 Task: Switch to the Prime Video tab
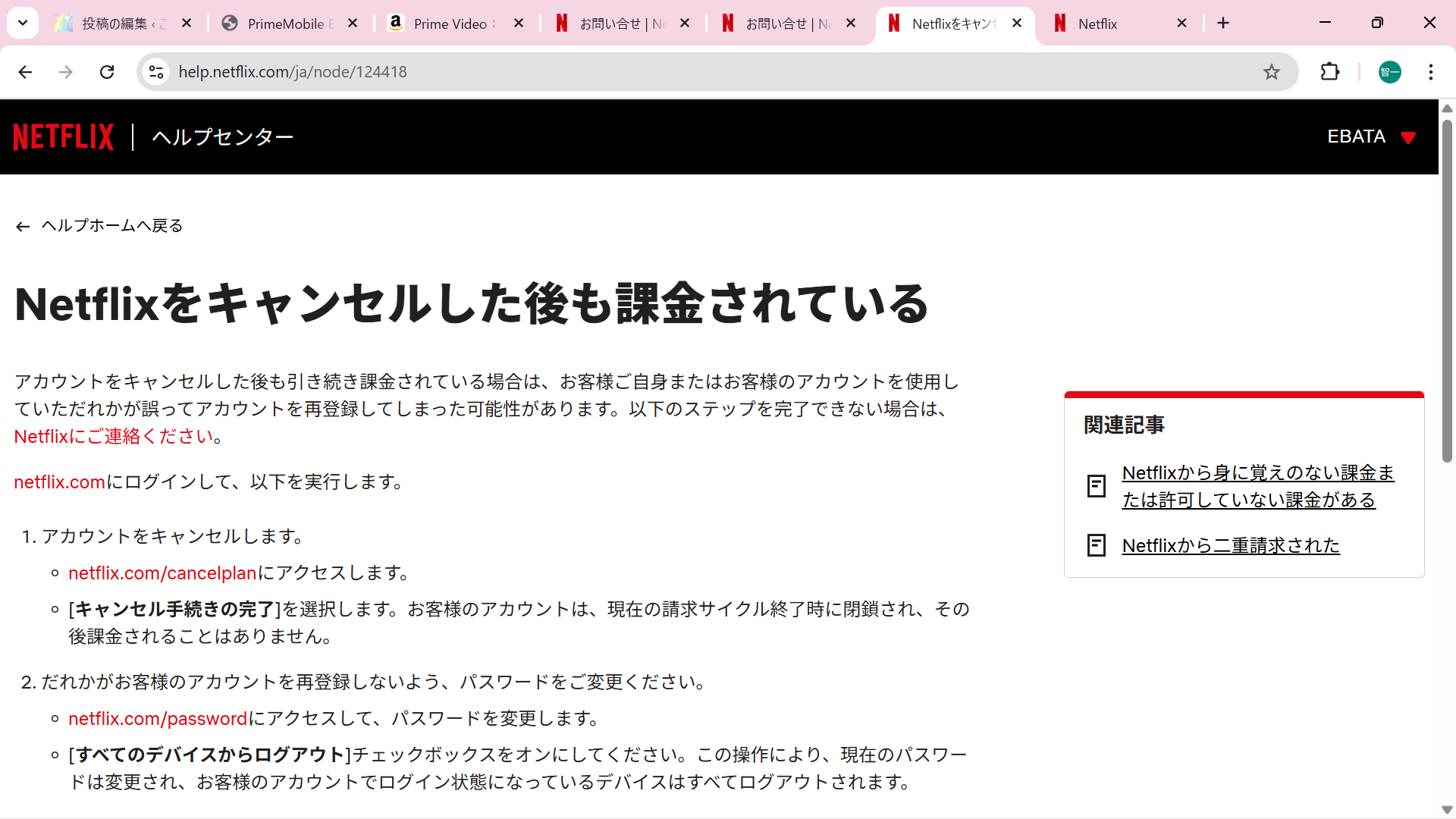tap(450, 24)
